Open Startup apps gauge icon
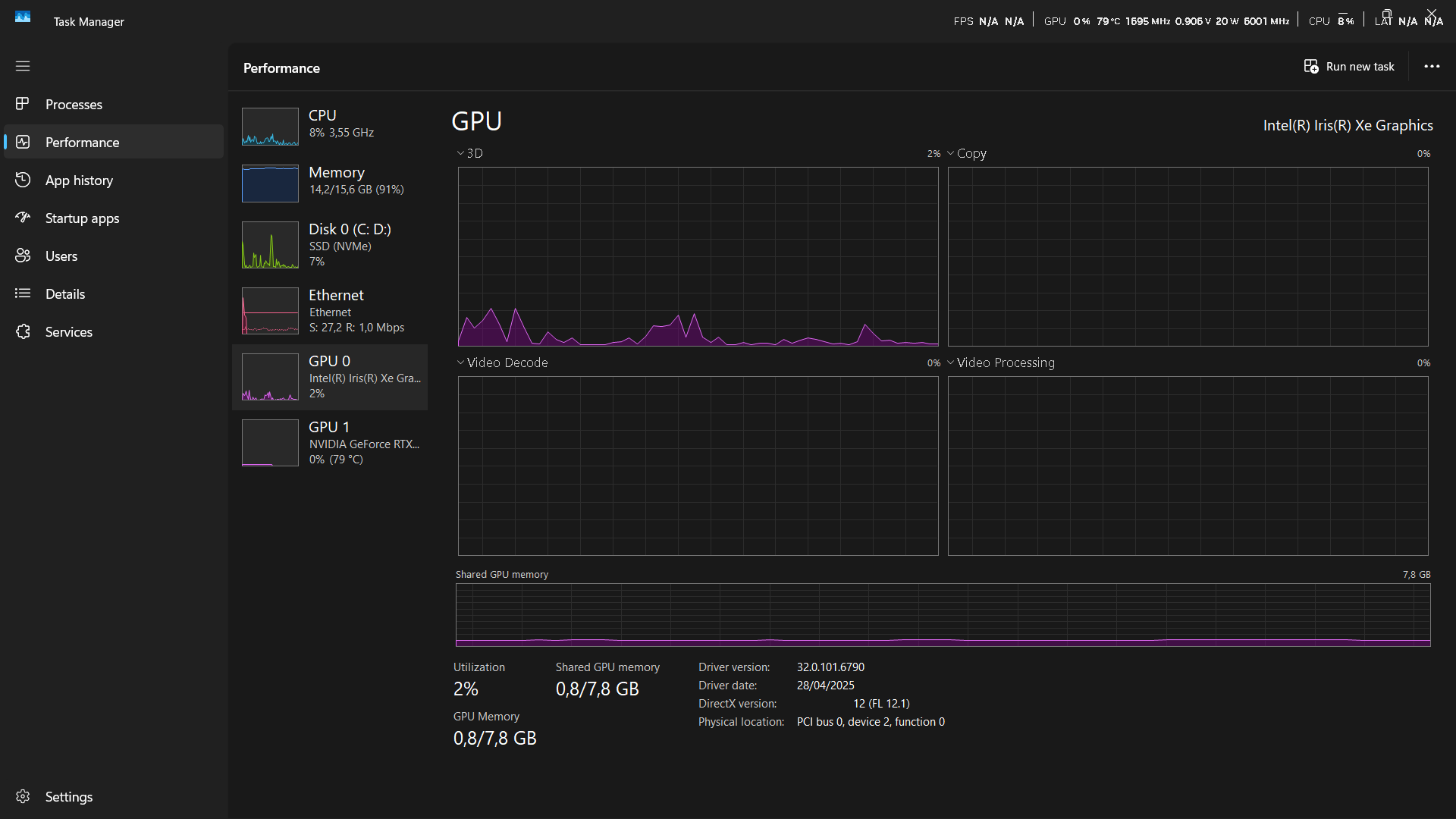 23,218
